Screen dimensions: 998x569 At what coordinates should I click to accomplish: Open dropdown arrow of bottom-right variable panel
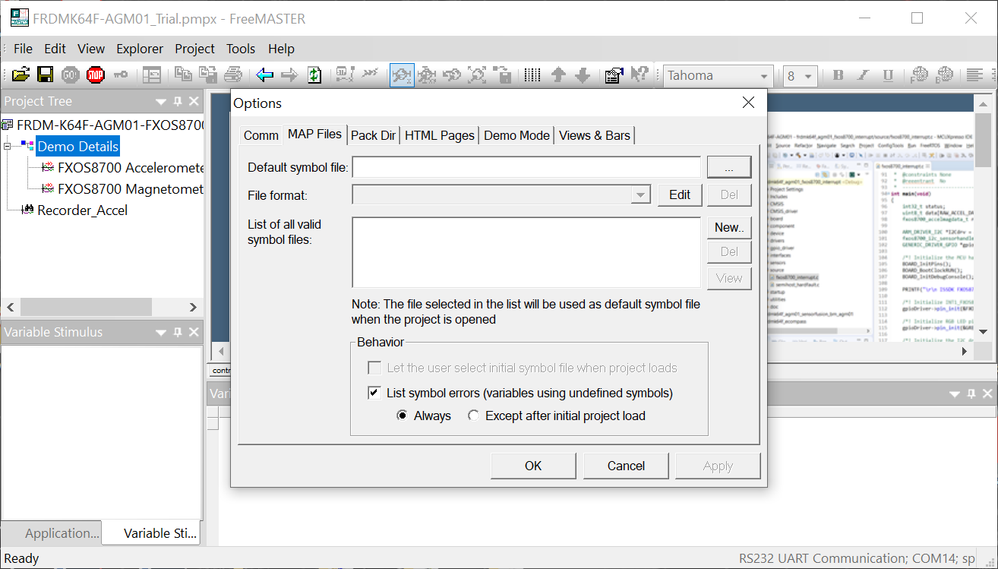click(954, 394)
